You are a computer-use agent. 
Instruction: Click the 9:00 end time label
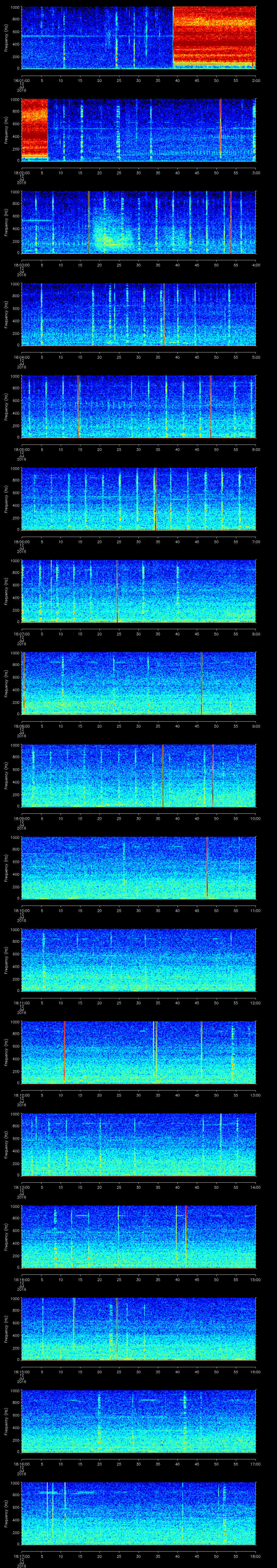click(x=256, y=726)
